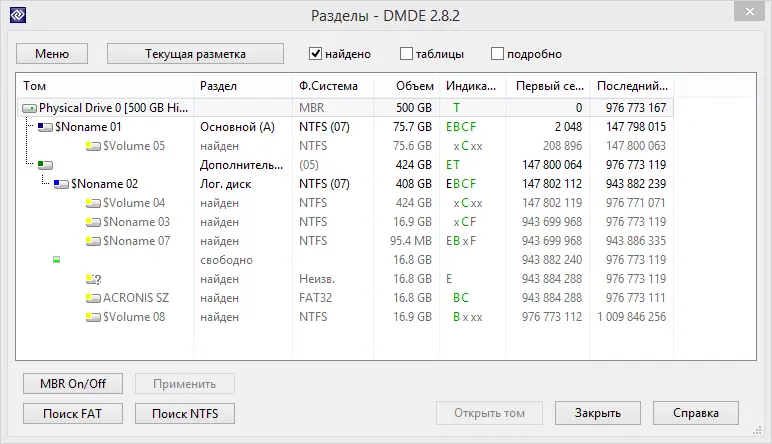772x444 pixels.
Task: Click the $Noname 01 partition icon
Action: (x=45, y=127)
